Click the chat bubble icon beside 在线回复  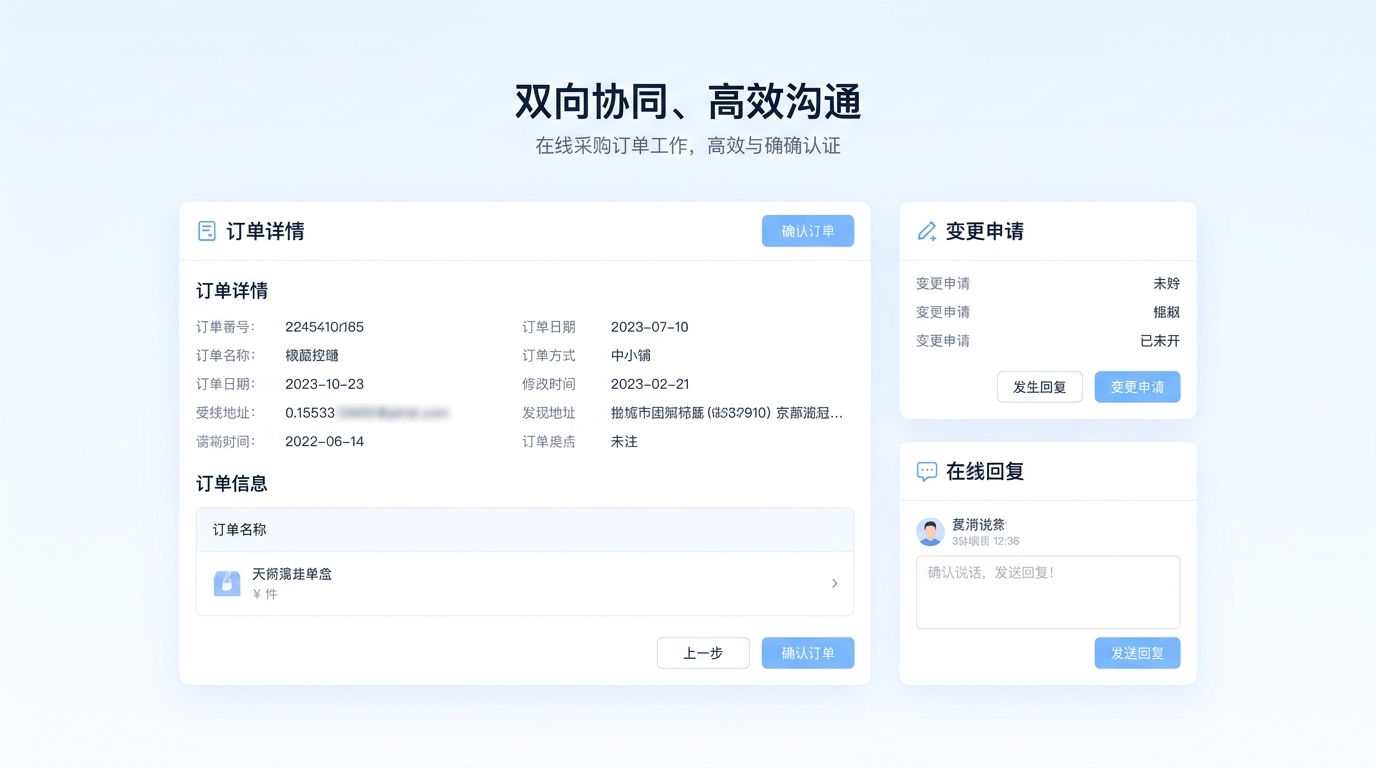click(925, 470)
